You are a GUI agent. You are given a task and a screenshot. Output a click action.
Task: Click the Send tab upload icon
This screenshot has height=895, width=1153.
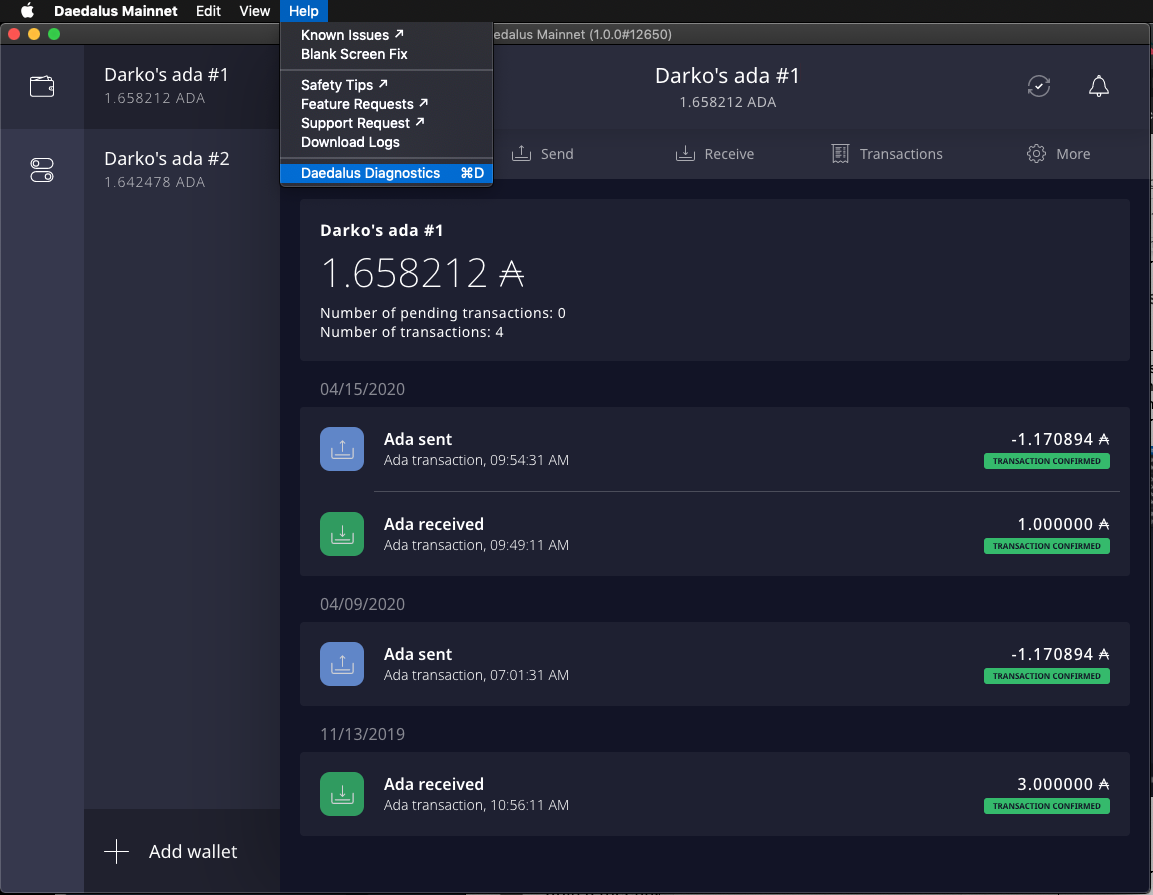click(x=521, y=153)
